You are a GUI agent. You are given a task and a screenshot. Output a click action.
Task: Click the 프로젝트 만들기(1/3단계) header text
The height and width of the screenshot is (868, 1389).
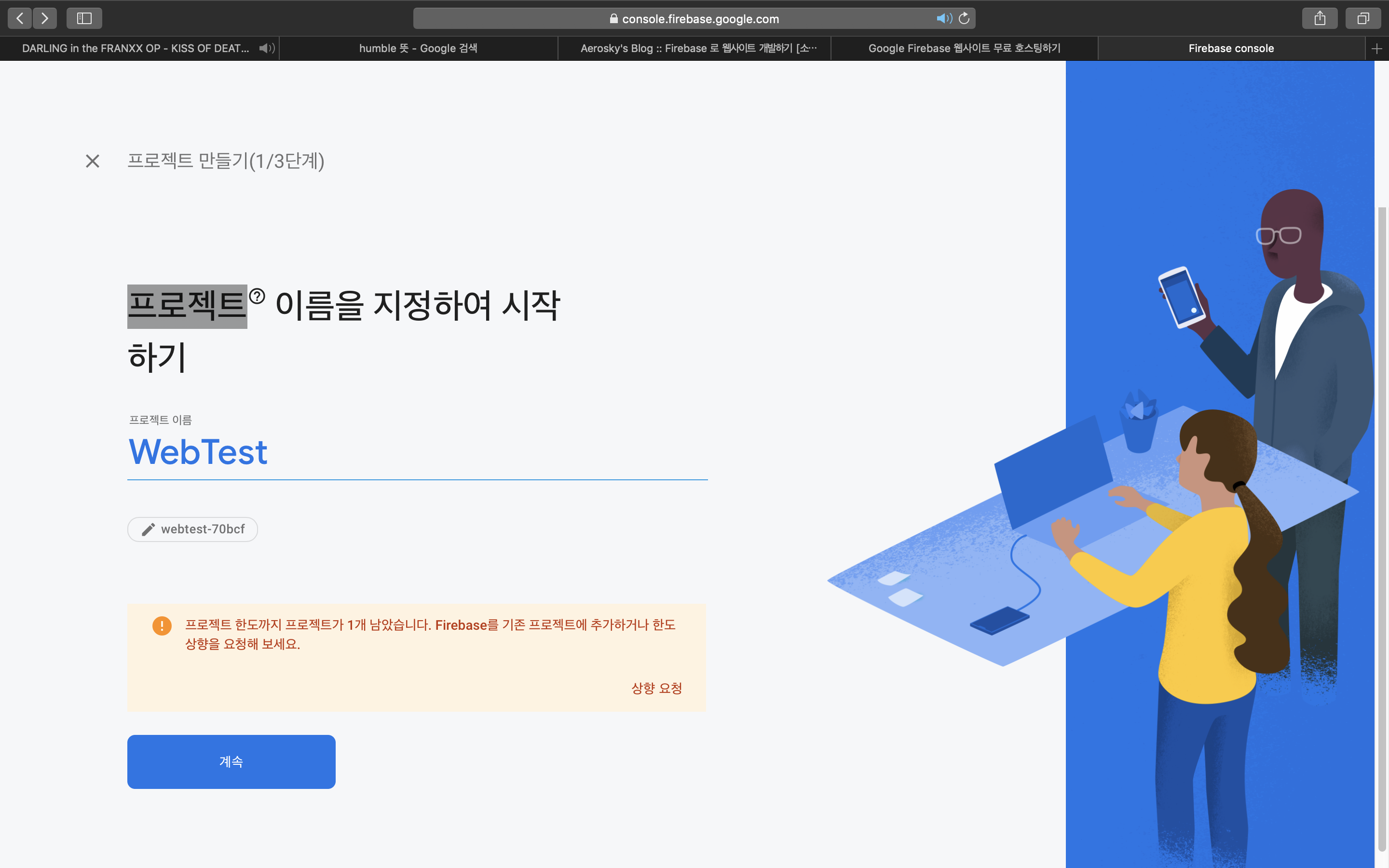(x=226, y=161)
